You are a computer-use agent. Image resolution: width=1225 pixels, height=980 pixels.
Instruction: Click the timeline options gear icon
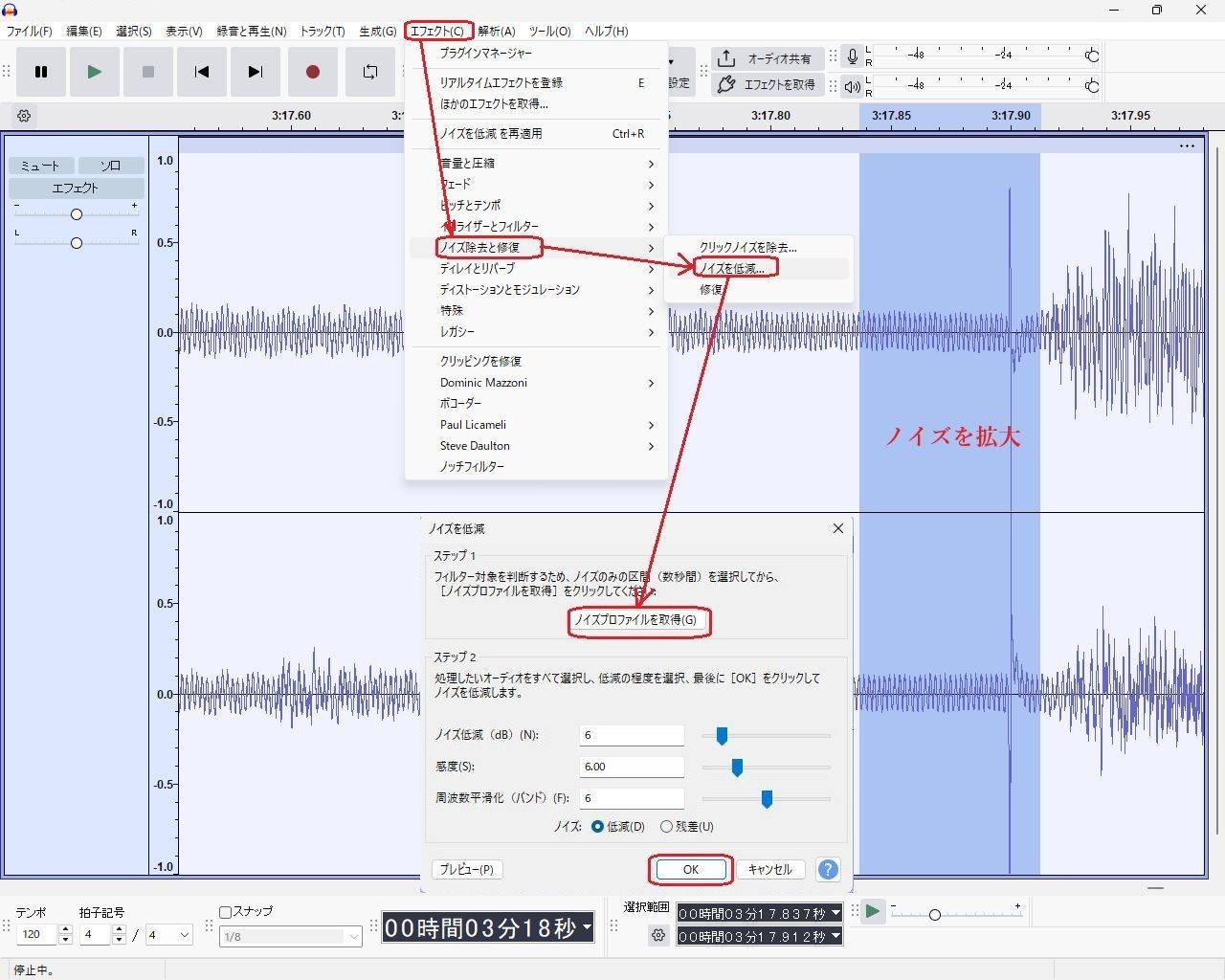pyautogui.click(x=24, y=116)
